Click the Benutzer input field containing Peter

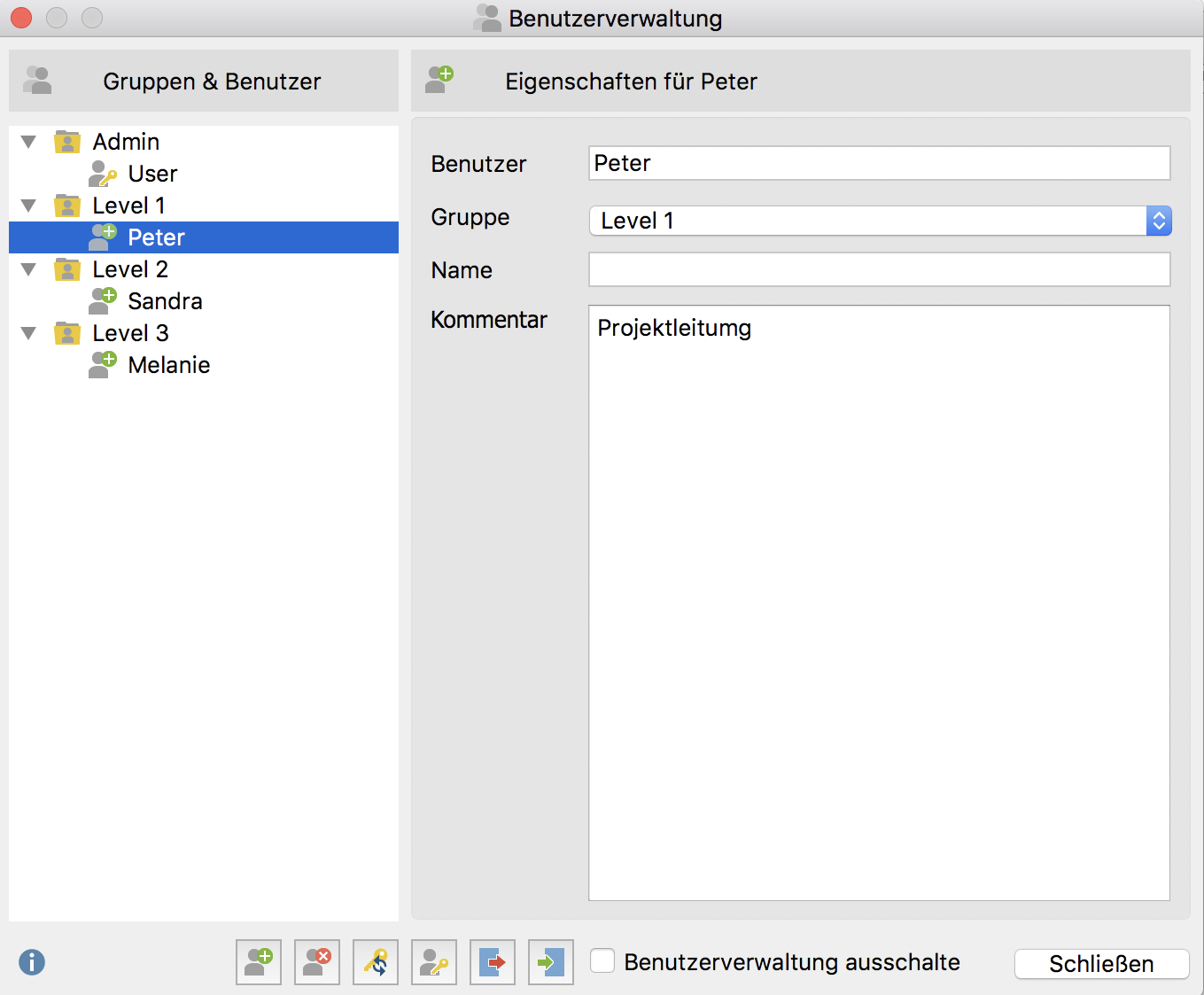tap(880, 163)
